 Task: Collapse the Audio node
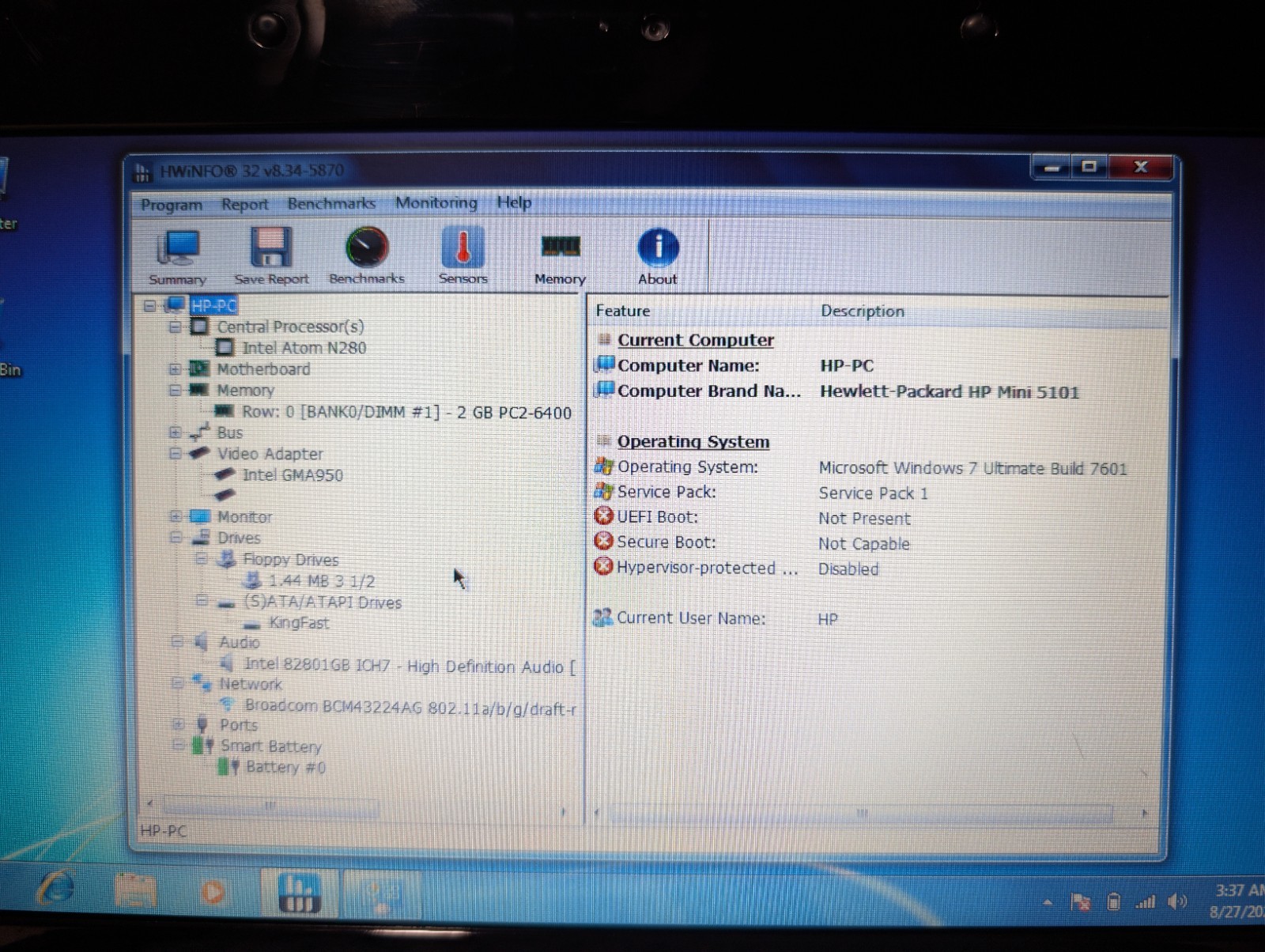(x=177, y=642)
